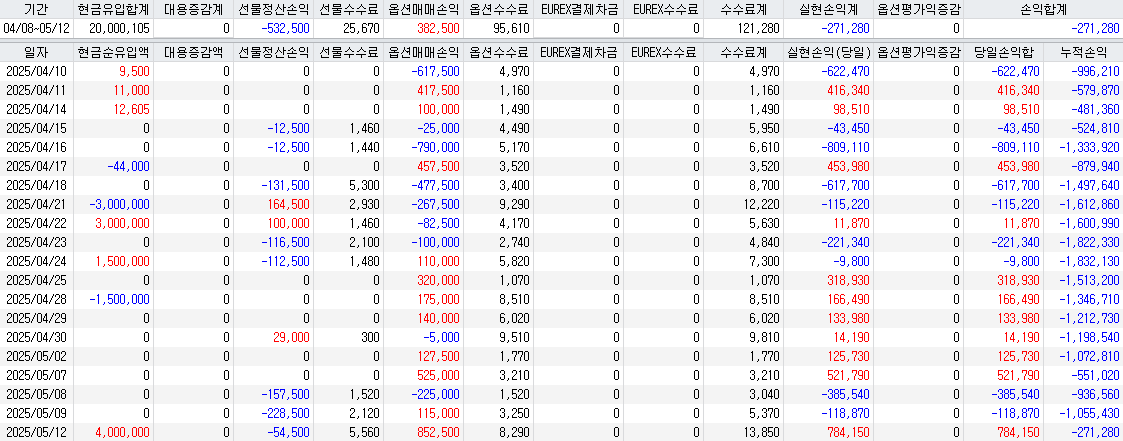The width and height of the screenshot is (1123, 441).
Task: Click the date 2025/04/21
Action: click(x=36, y=204)
